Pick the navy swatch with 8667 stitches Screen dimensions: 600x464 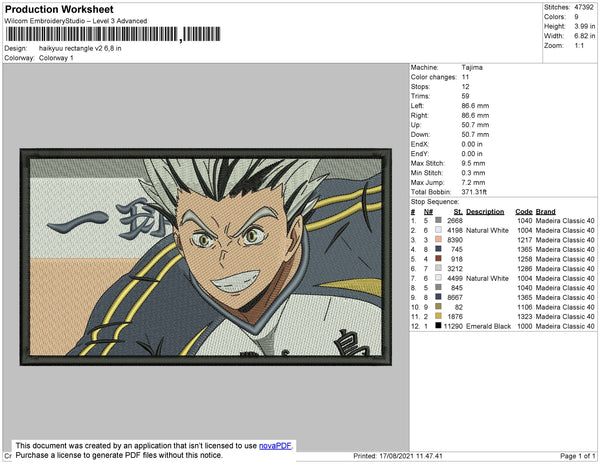click(438, 297)
